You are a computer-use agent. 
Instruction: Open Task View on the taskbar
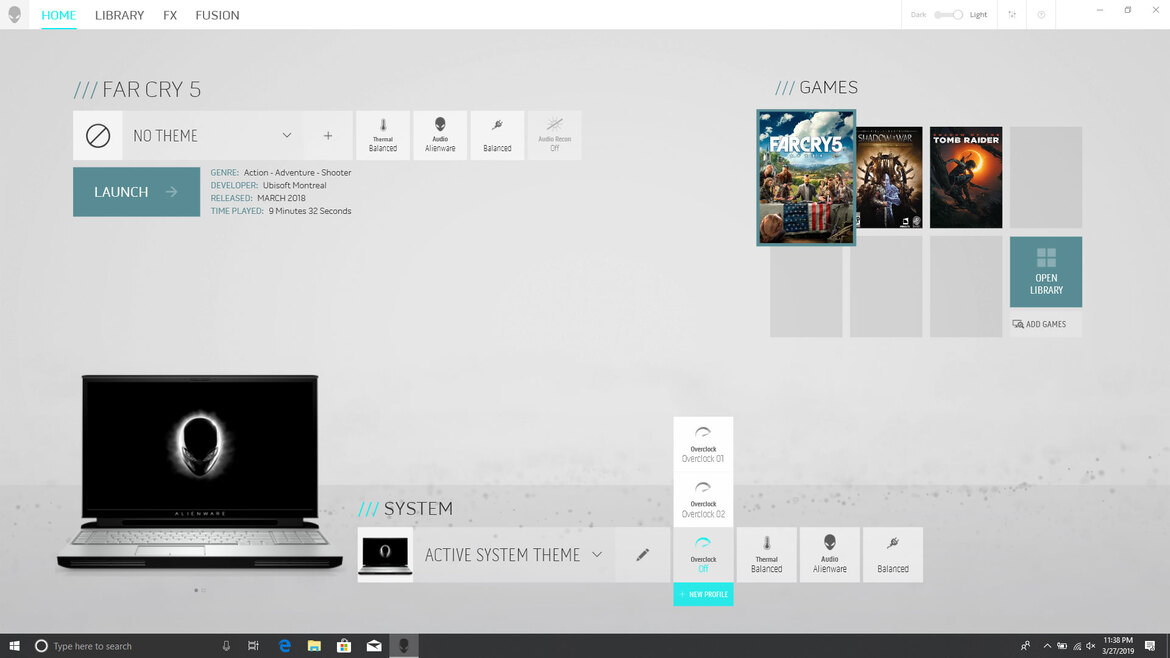[254, 645]
